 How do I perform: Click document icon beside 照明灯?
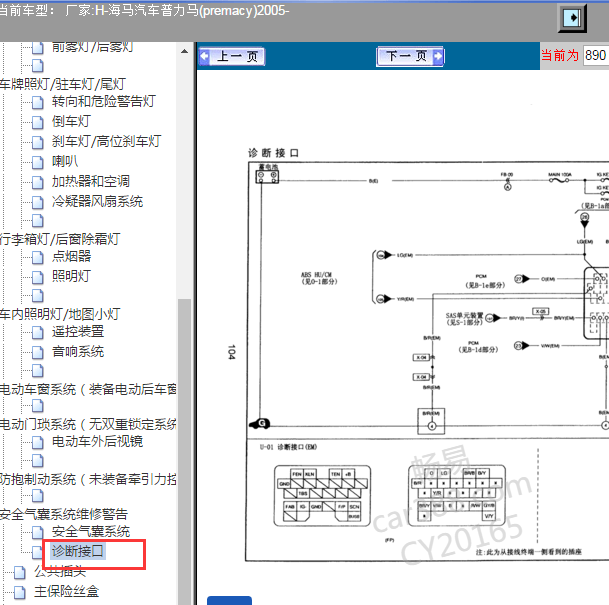(38, 277)
